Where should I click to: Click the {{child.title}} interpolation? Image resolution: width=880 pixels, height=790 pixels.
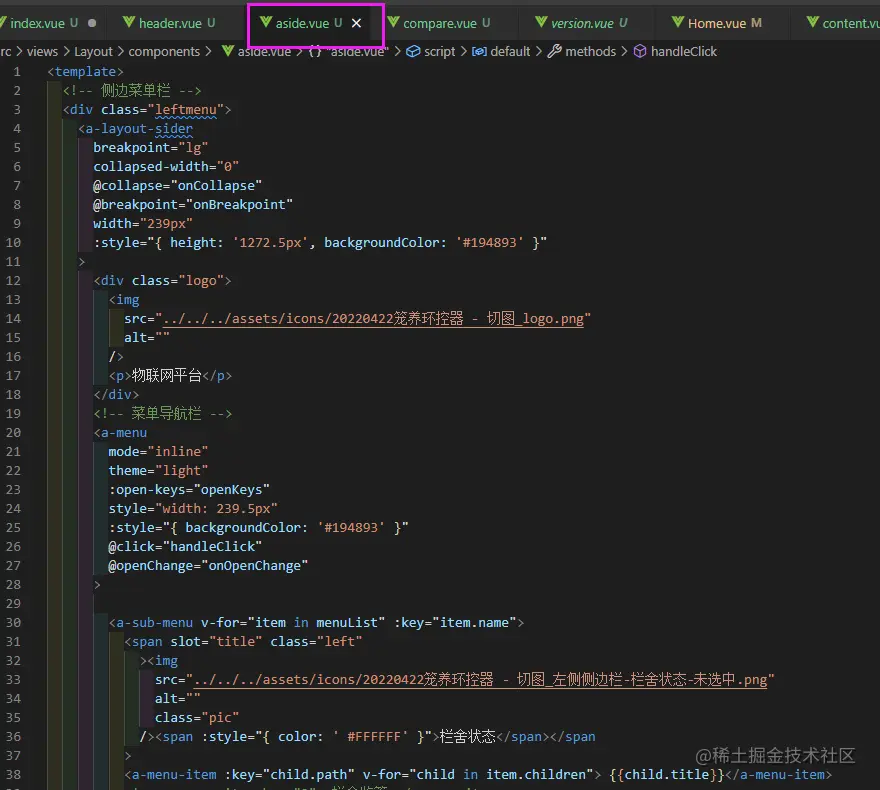667,775
